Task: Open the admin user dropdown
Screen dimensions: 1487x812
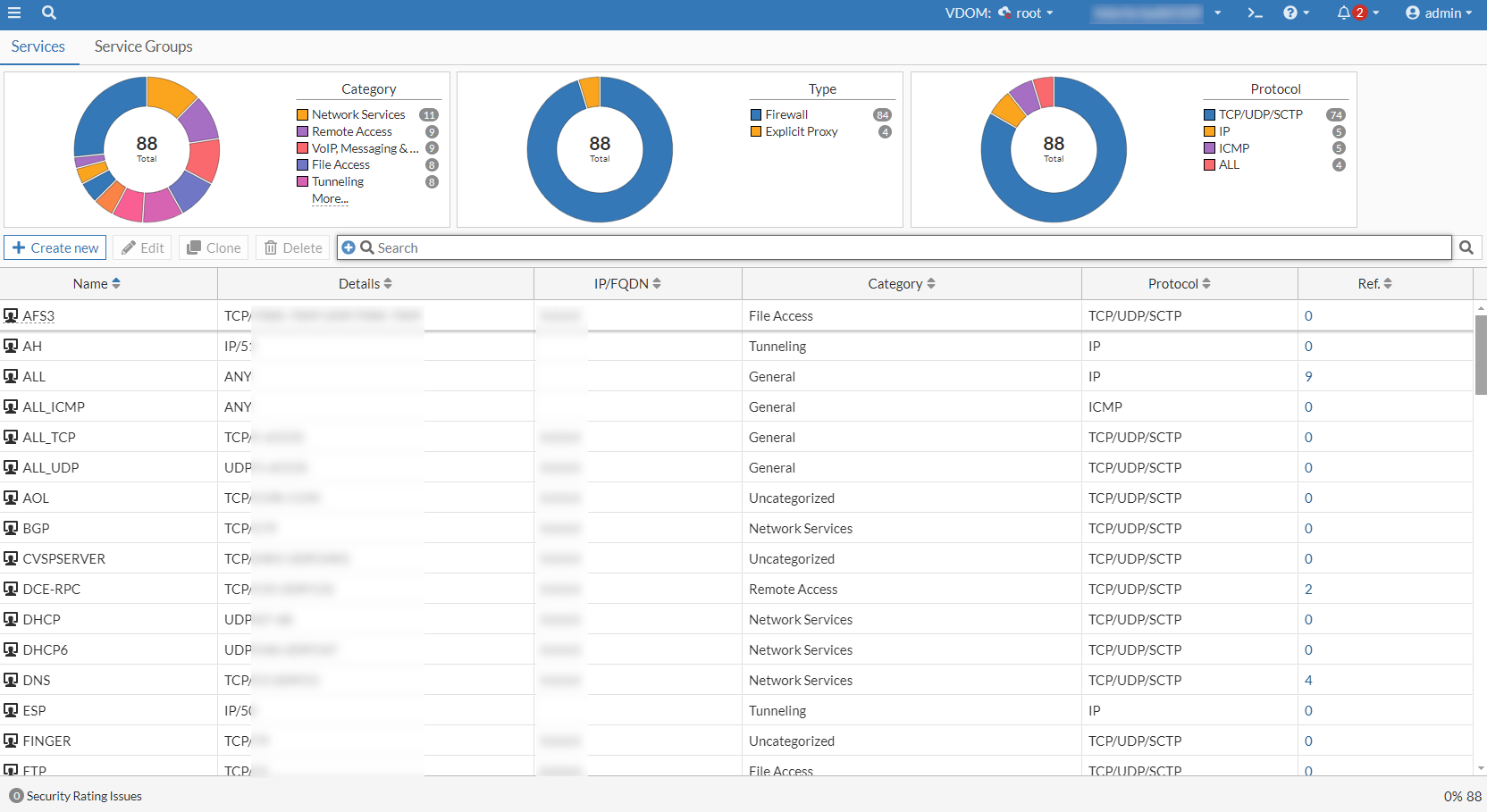Action: [1438, 13]
